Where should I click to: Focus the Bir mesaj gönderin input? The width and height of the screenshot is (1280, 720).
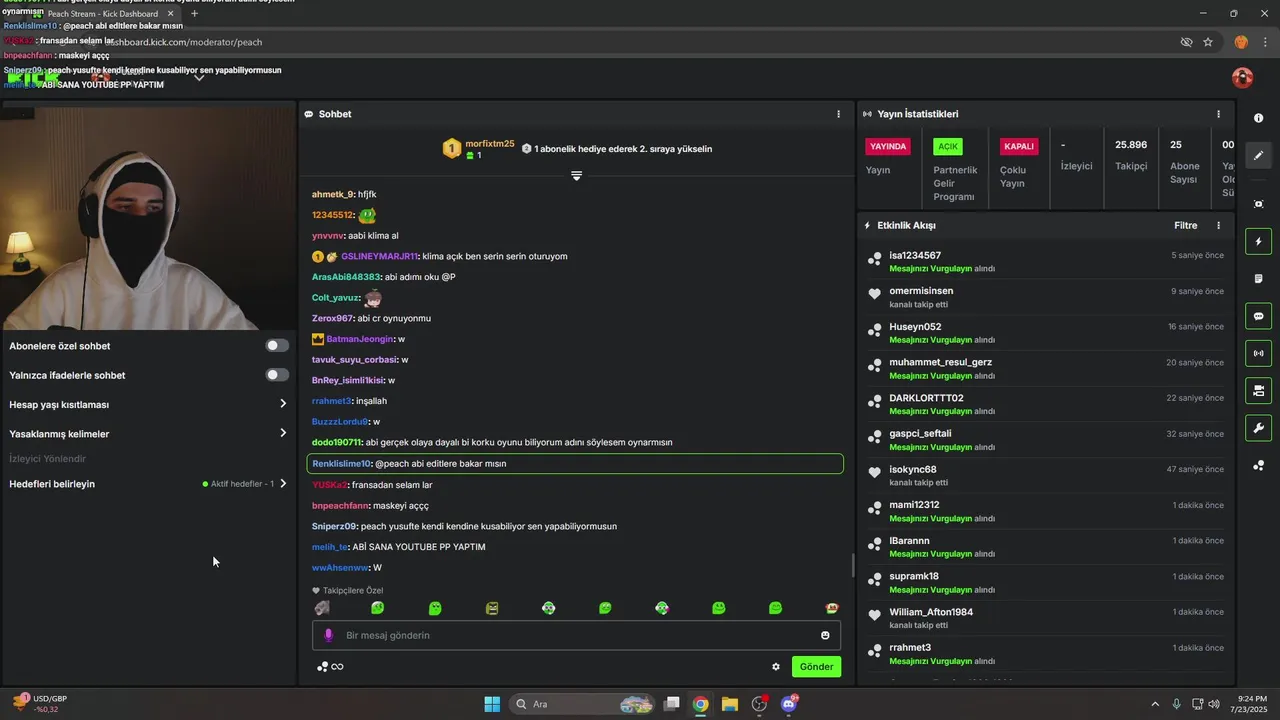[x=576, y=635]
